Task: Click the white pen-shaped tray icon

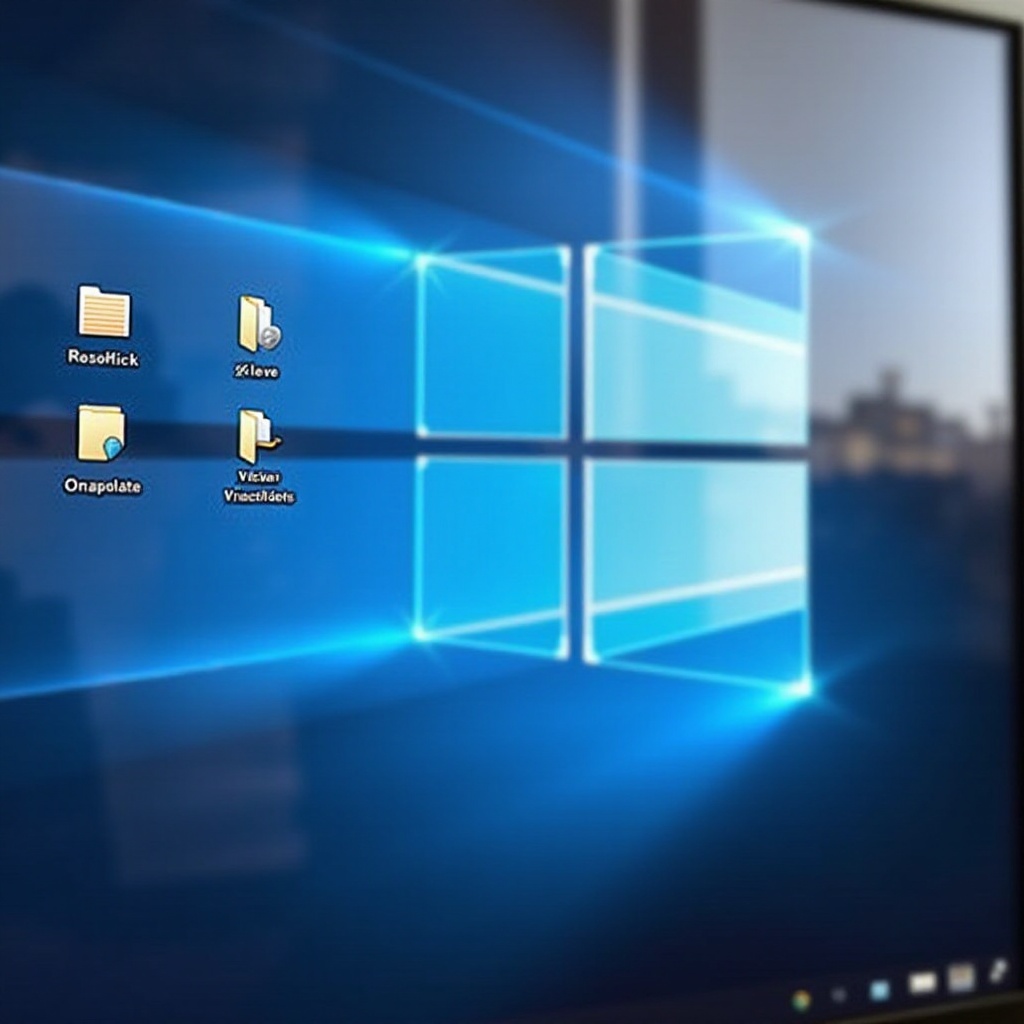Action: click(999, 971)
